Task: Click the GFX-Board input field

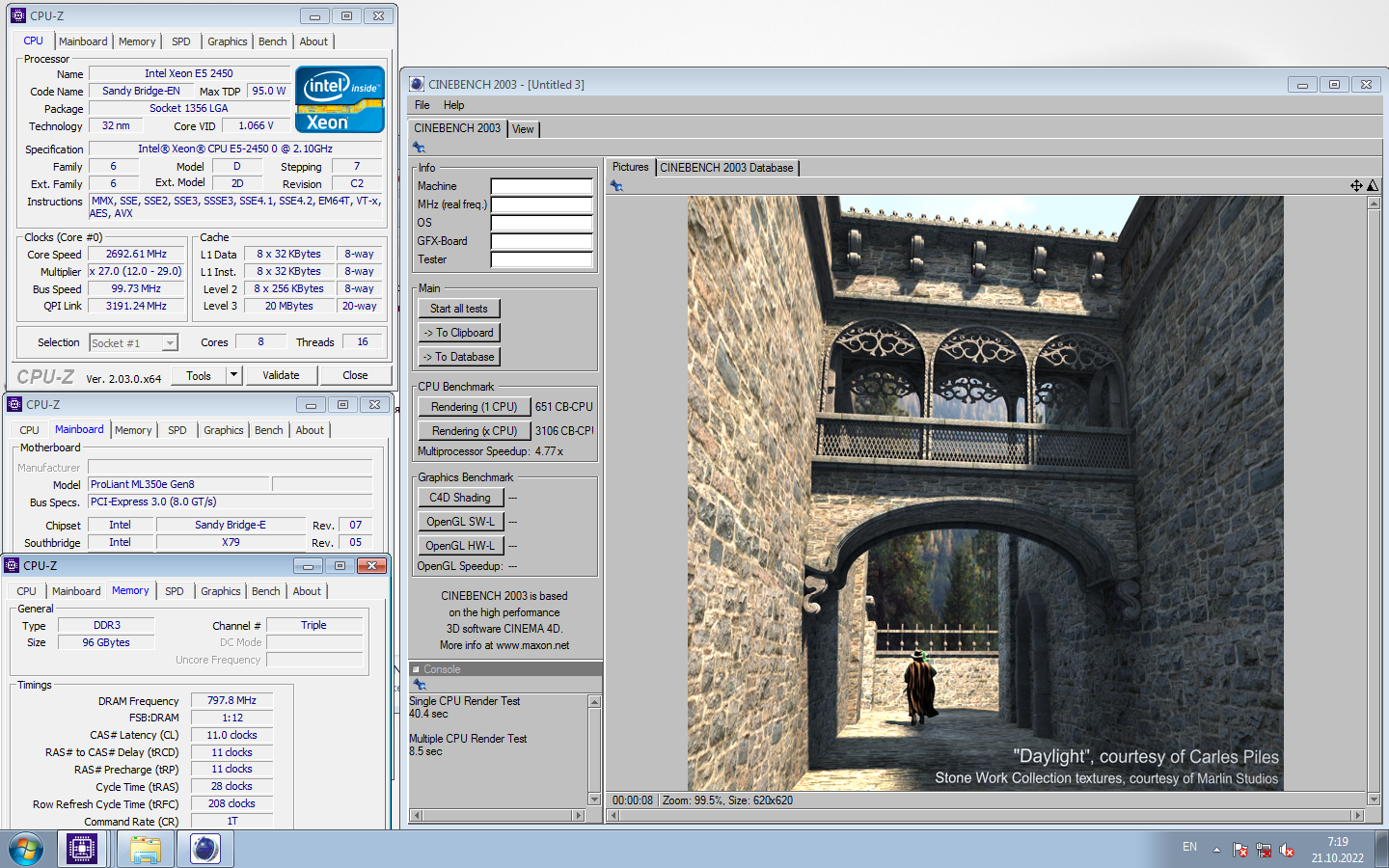Action: (541, 241)
